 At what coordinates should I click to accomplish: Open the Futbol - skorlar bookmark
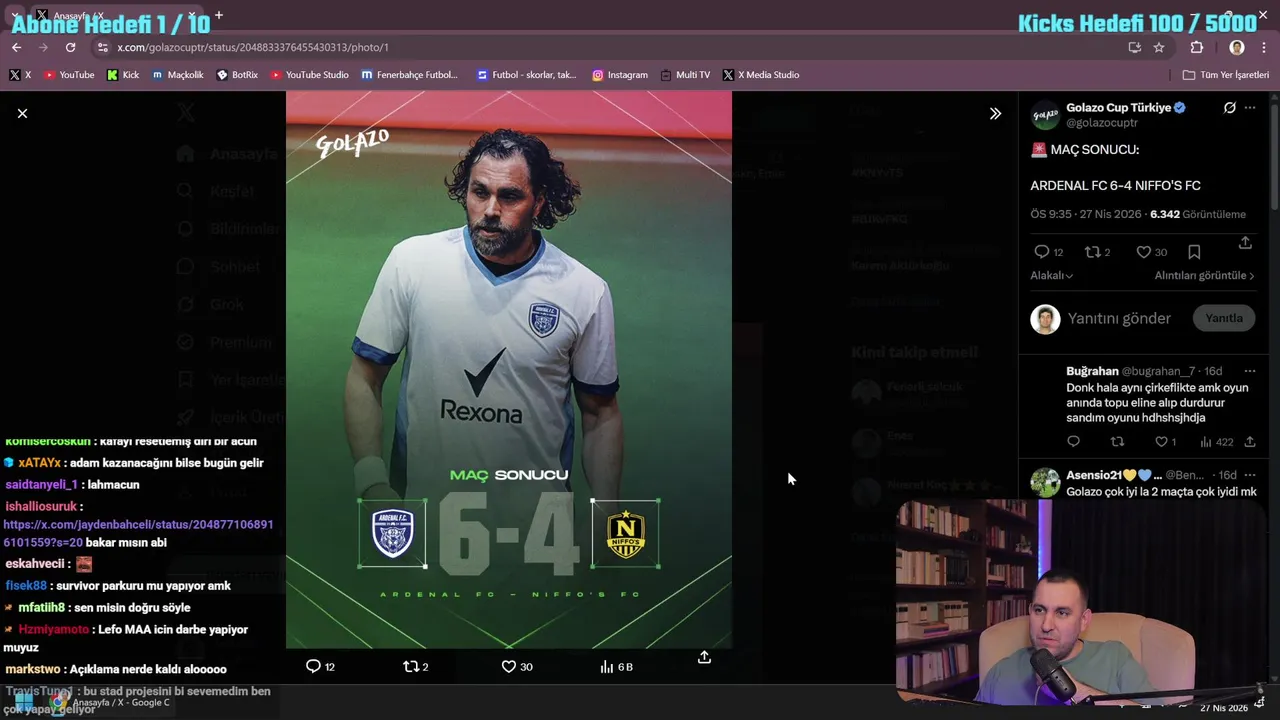[x=527, y=75]
